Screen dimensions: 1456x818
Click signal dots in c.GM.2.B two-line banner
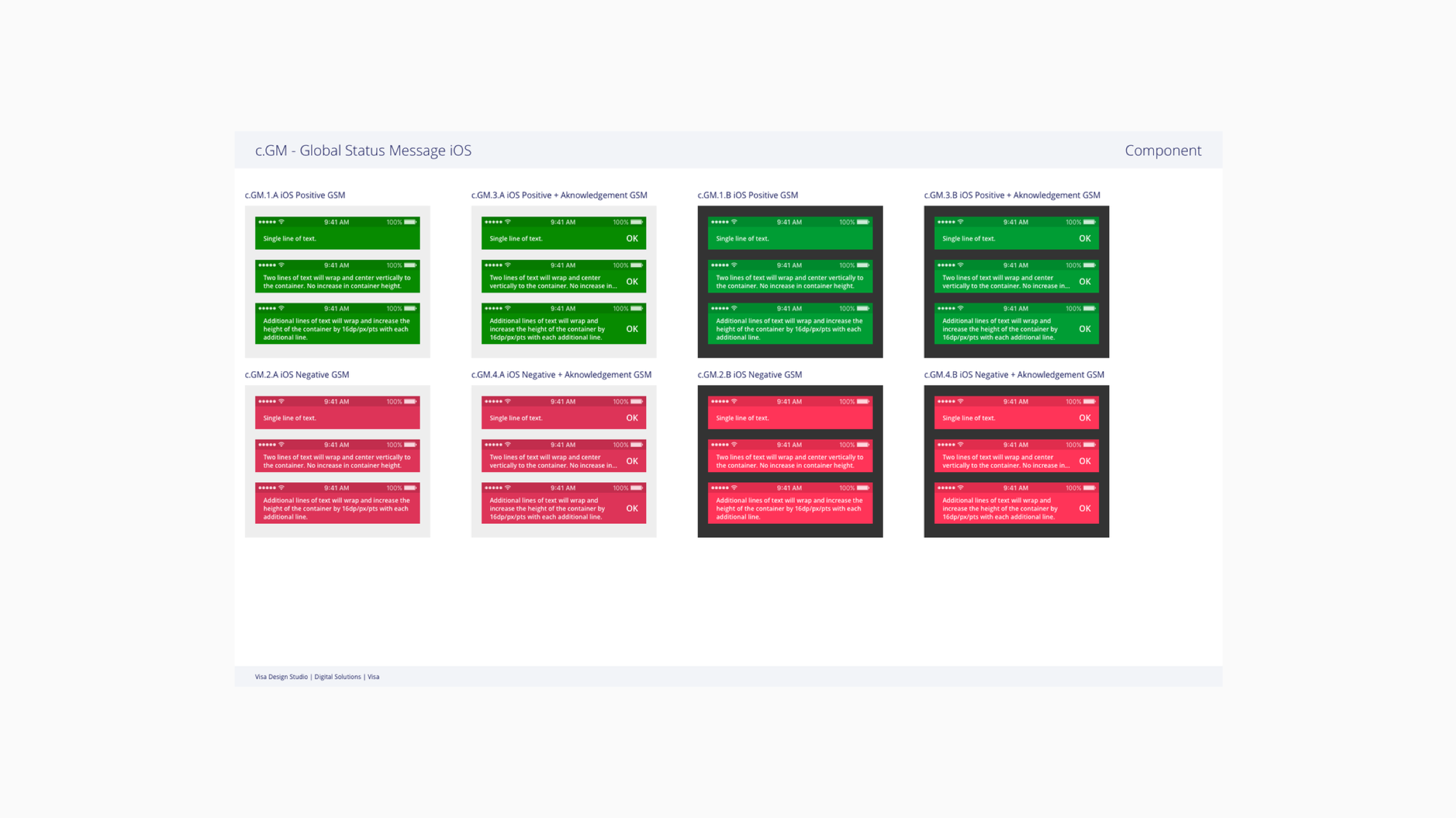[720, 445]
